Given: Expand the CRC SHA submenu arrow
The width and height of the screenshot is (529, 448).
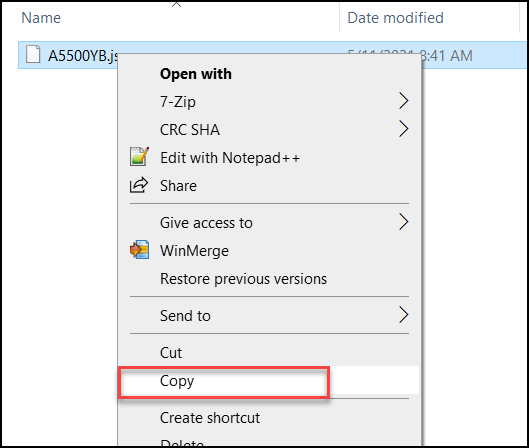Looking at the screenshot, I should point(403,129).
